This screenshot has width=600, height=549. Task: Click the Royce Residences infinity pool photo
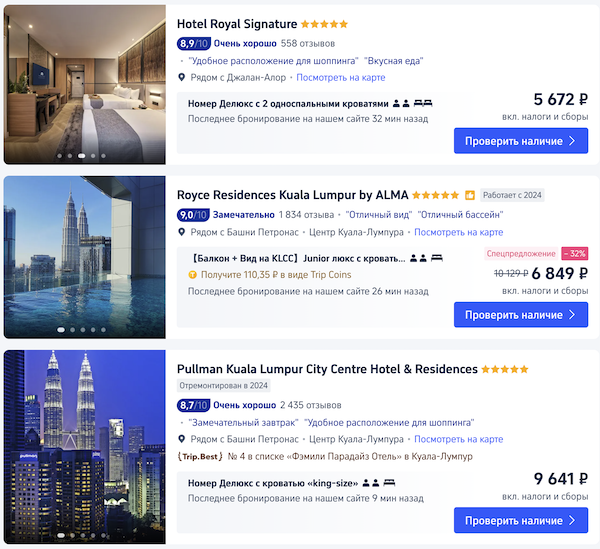(x=85, y=257)
